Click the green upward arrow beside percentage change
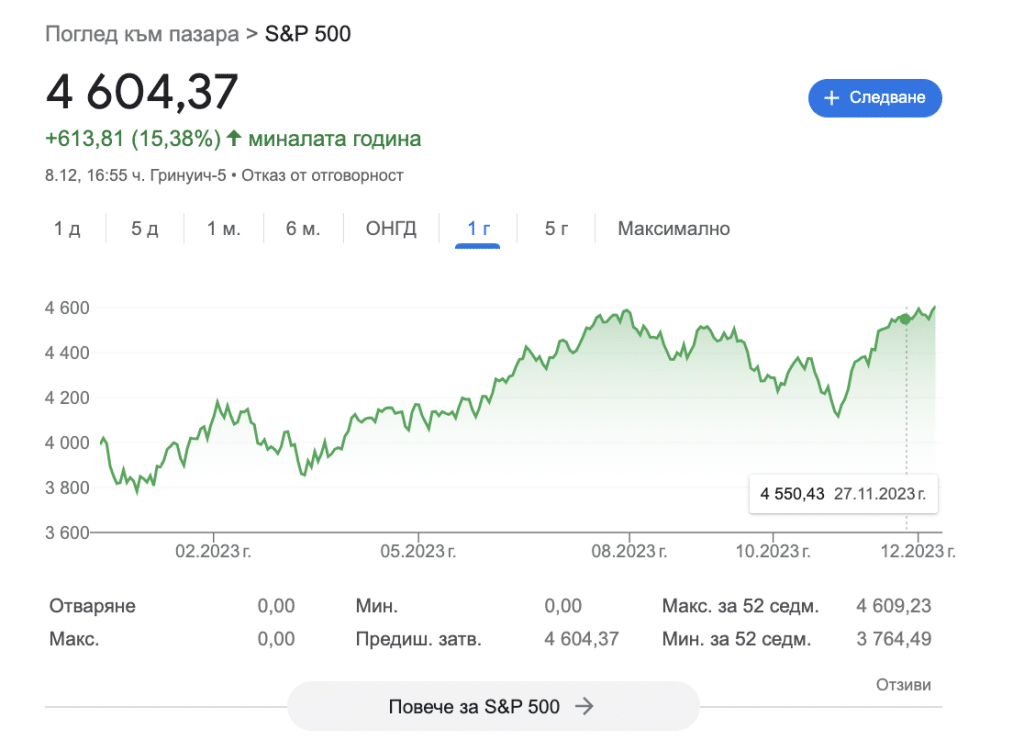1024x751 pixels. [x=233, y=138]
